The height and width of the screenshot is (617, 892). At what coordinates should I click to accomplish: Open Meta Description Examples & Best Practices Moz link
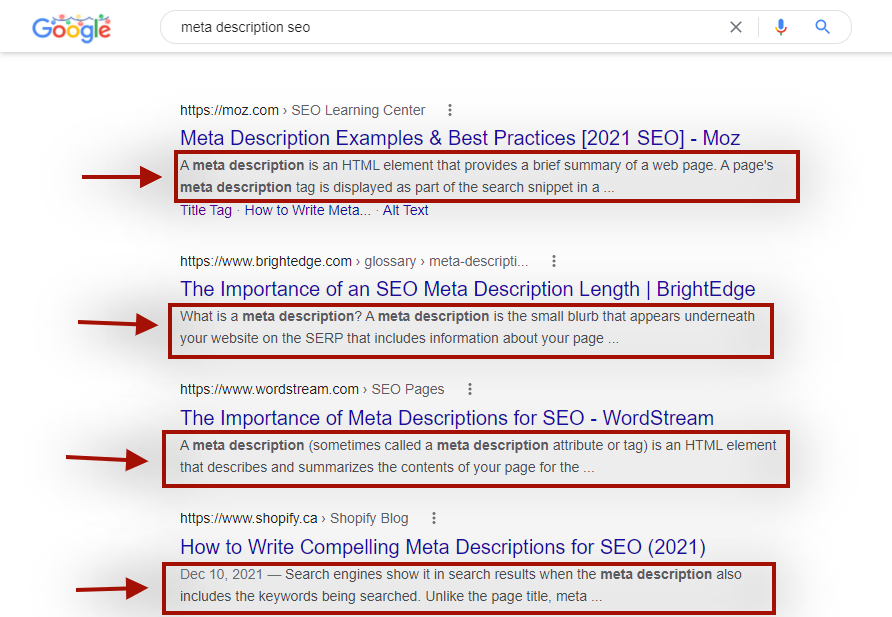460,138
